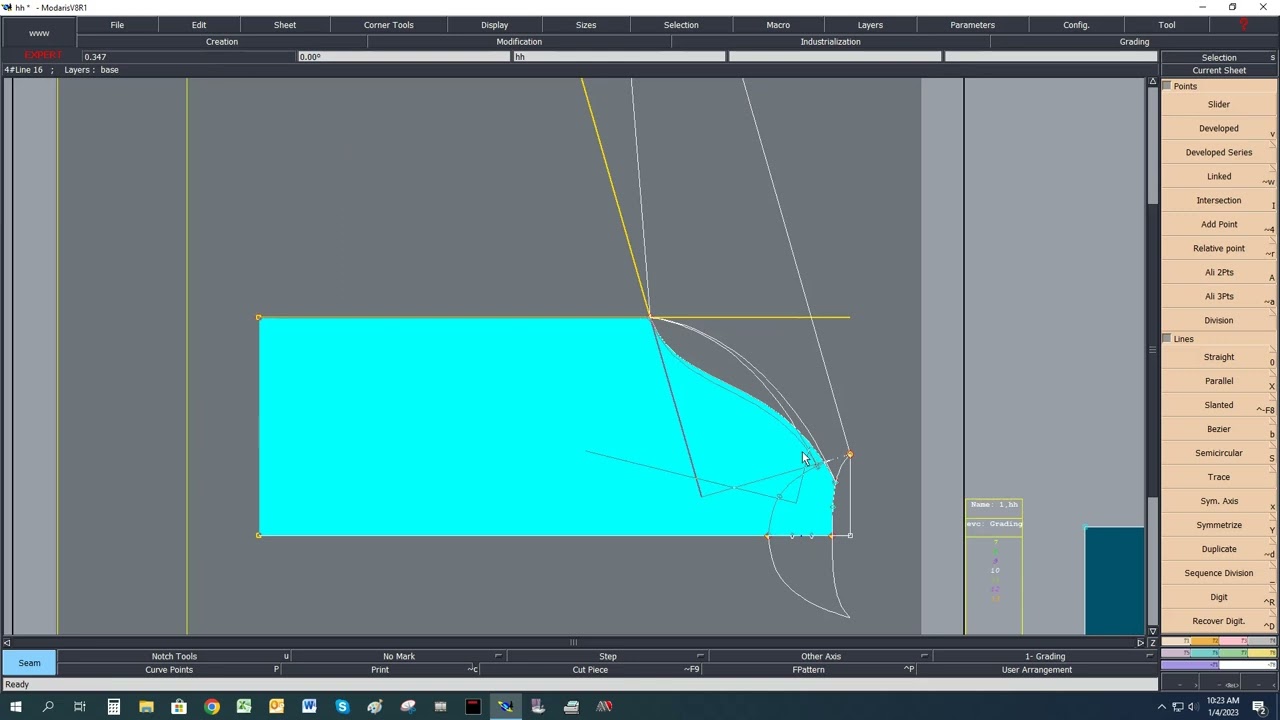Open the Notch Tools dropdown

174,656
